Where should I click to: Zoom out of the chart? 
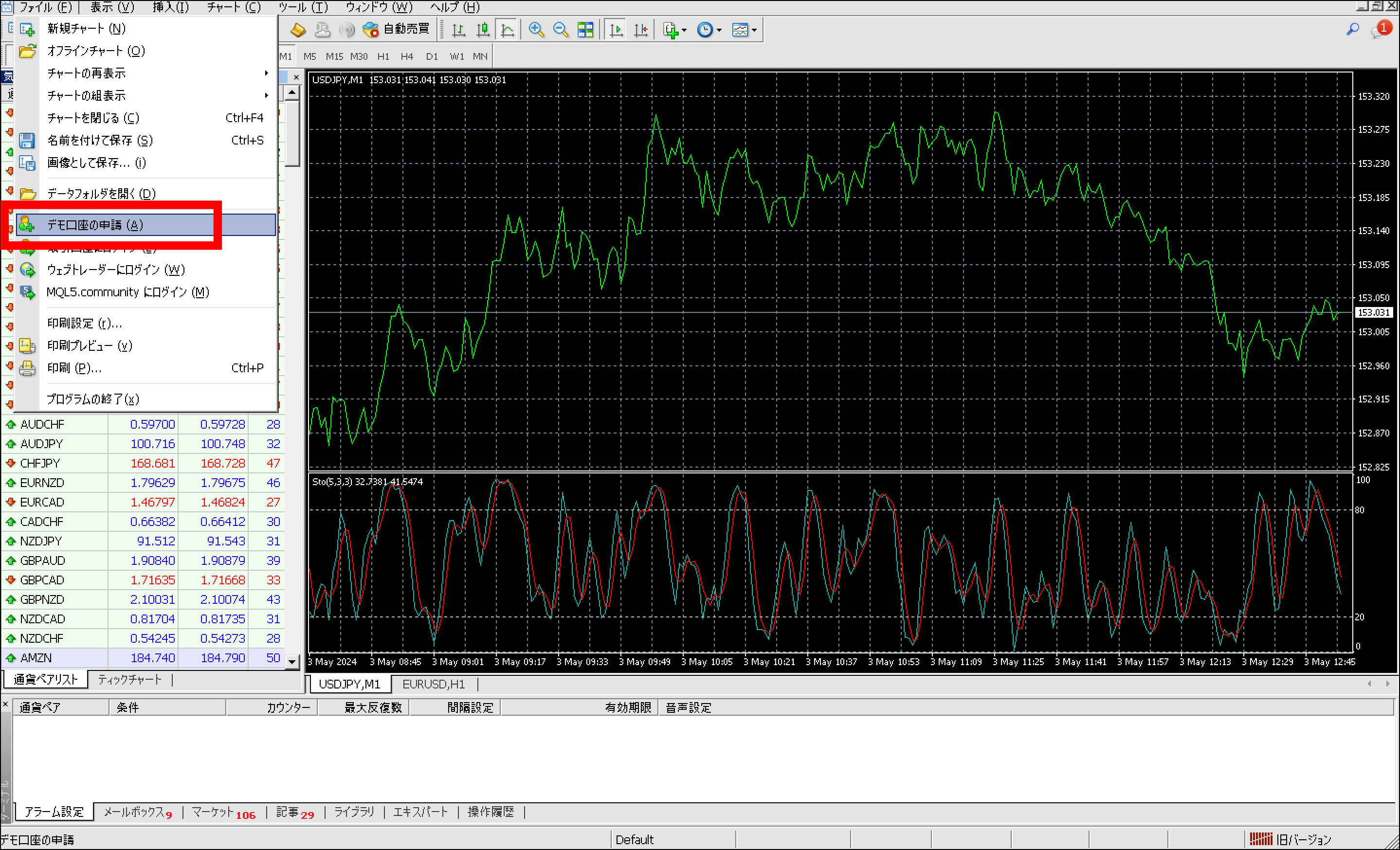tap(561, 30)
